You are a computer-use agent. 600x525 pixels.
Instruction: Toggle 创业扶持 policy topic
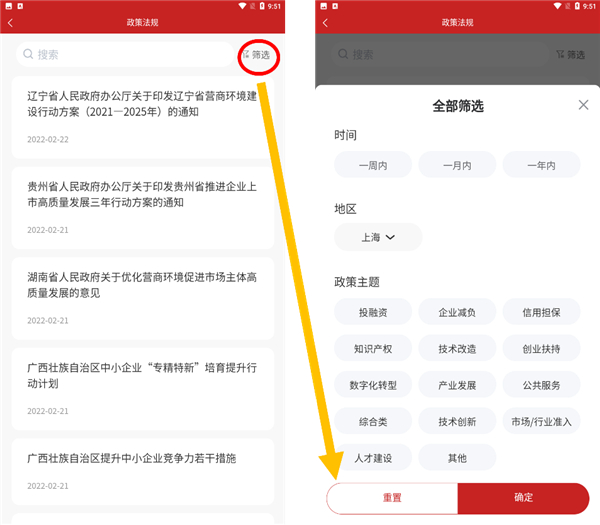pyautogui.click(x=541, y=348)
